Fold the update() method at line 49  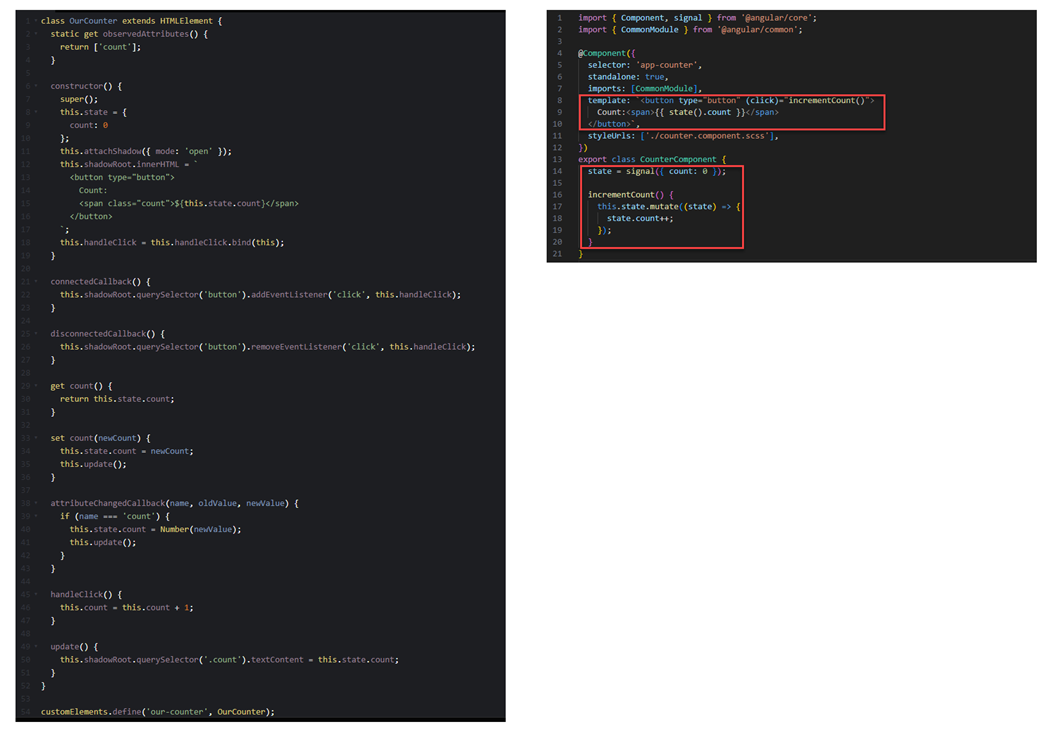tap(35, 647)
